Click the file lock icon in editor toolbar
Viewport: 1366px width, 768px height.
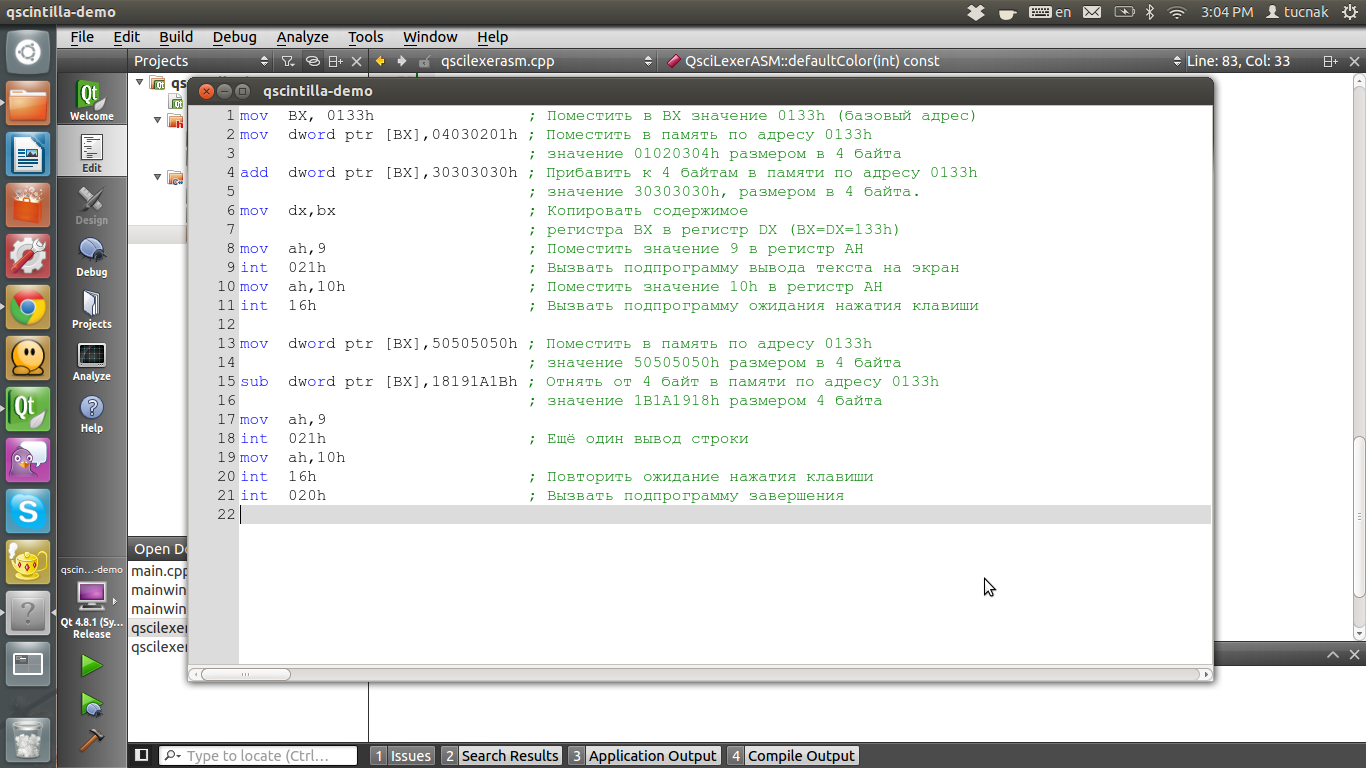(x=425, y=61)
